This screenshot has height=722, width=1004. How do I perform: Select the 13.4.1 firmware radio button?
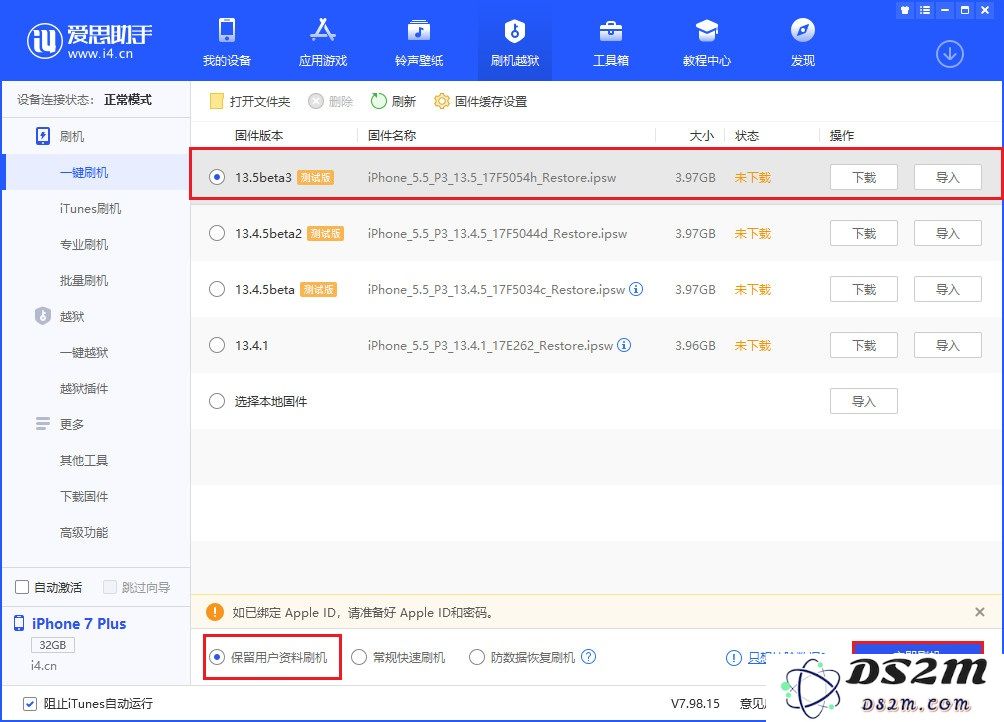(x=217, y=345)
